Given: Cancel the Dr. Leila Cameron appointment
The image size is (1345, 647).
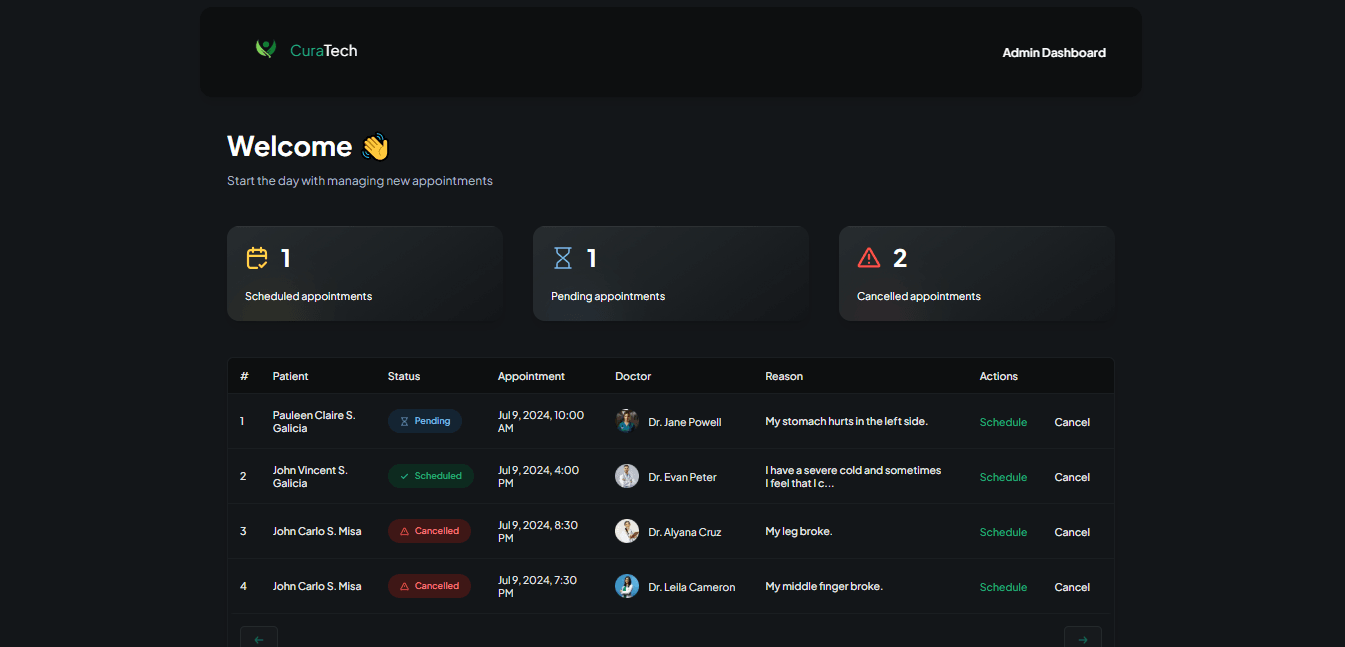Looking at the screenshot, I should click(1072, 587).
